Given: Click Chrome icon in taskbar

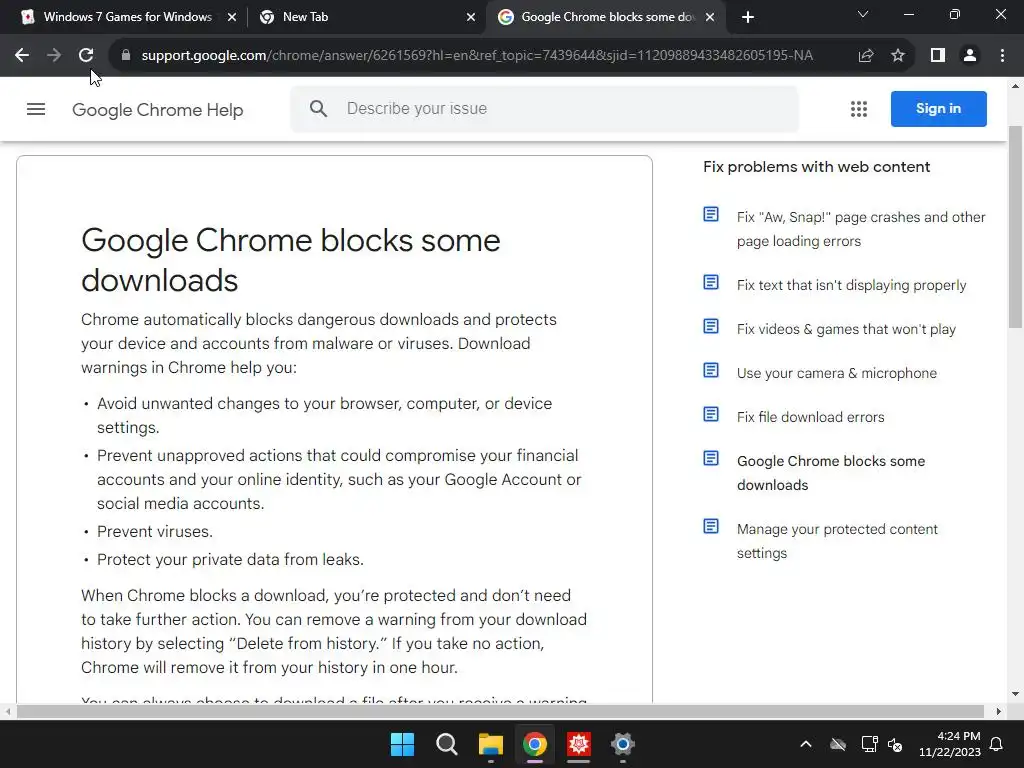Looking at the screenshot, I should tap(535, 744).
